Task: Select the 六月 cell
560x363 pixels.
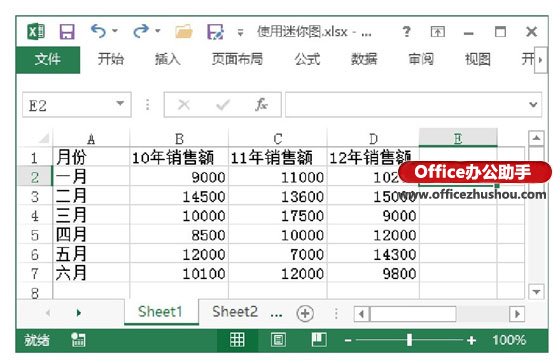Action: pyautogui.click(x=91, y=274)
